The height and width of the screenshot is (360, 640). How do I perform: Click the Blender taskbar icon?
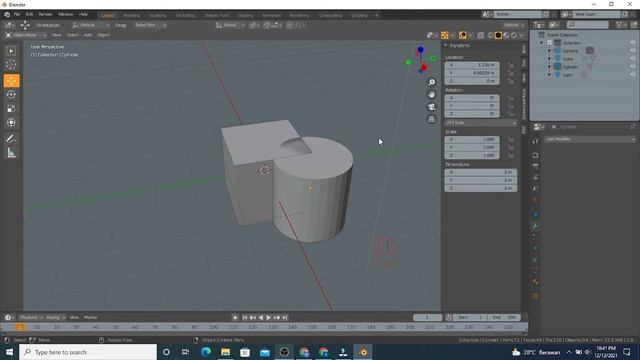tap(363, 352)
